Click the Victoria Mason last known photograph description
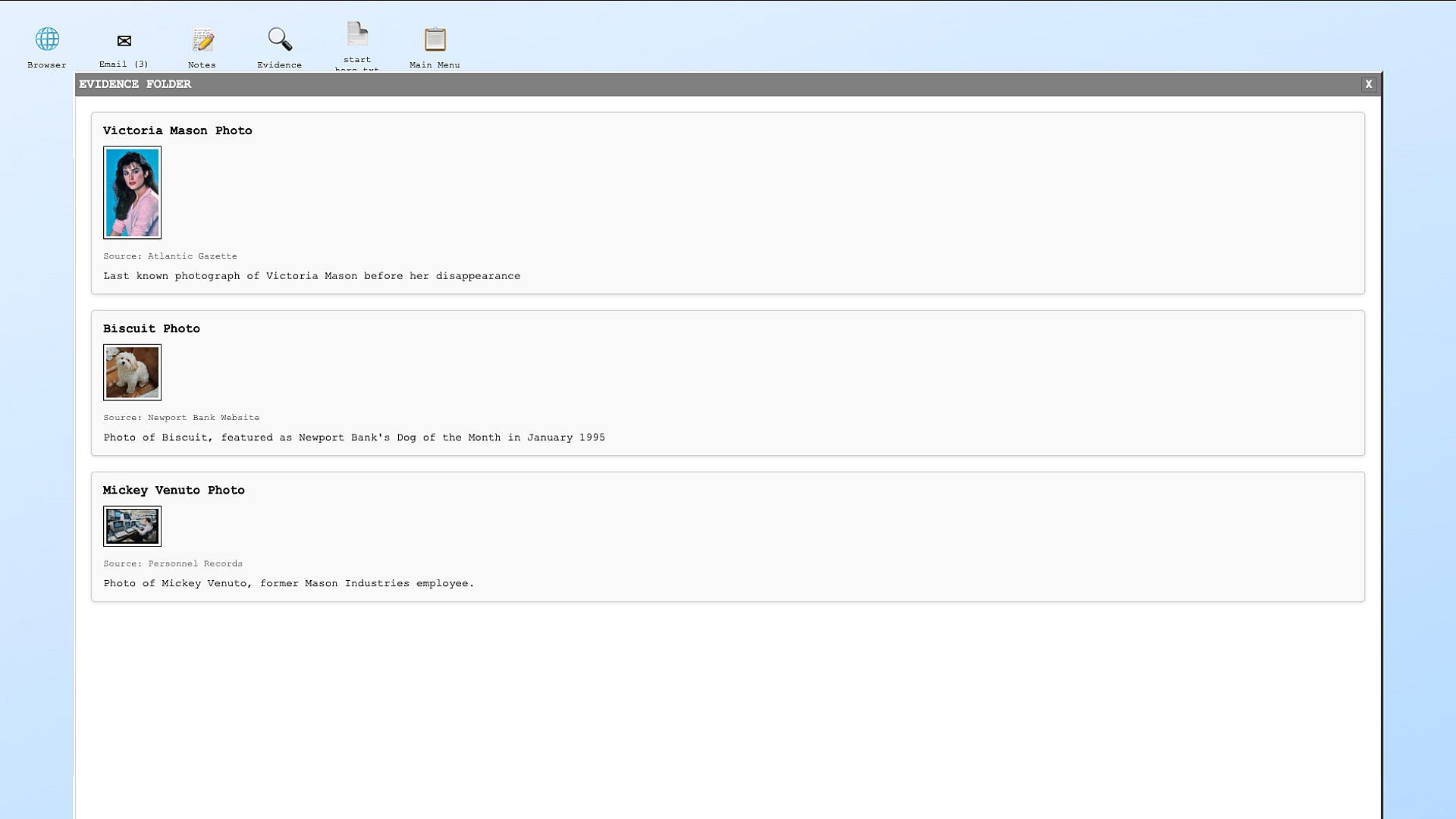The image size is (1456, 819). pos(312,276)
